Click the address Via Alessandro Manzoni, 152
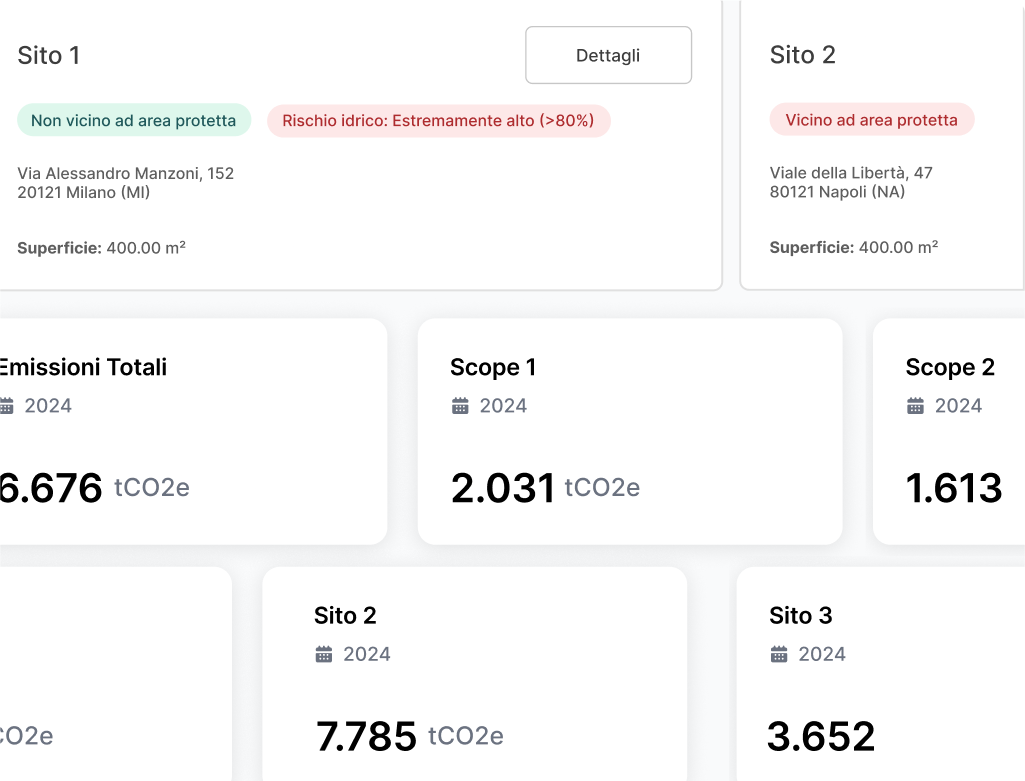This screenshot has width=1025, height=781. coord(125,173)
